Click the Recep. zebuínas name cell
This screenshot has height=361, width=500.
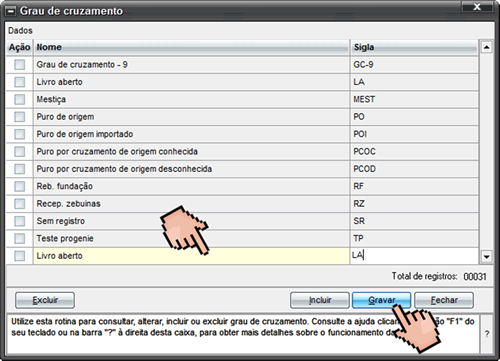pos(192,204)
